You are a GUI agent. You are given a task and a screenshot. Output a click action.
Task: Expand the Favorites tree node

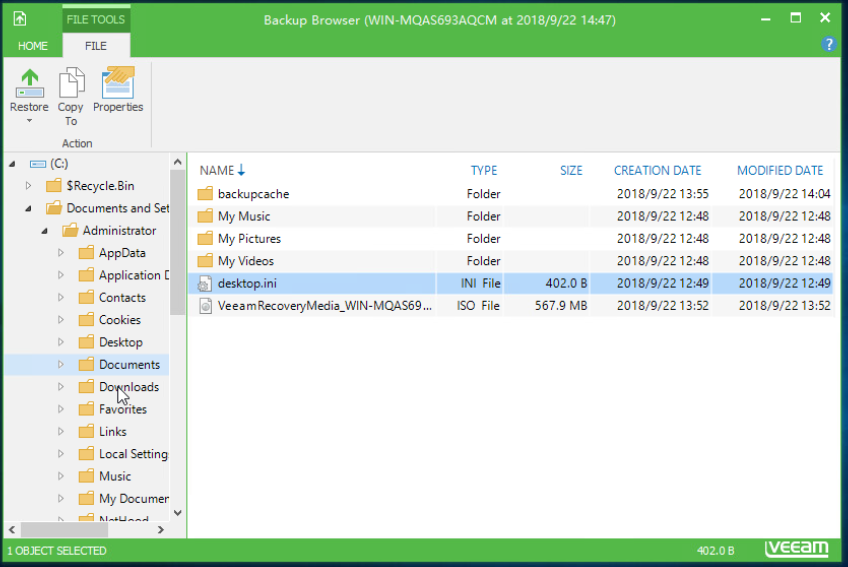61,409
